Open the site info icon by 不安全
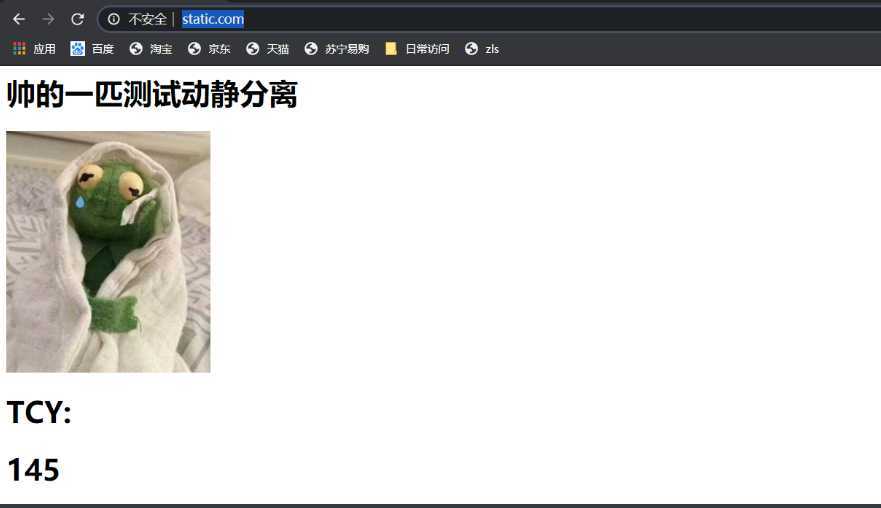The width and height of the screenshot is (881, 508). coord(114,19)
